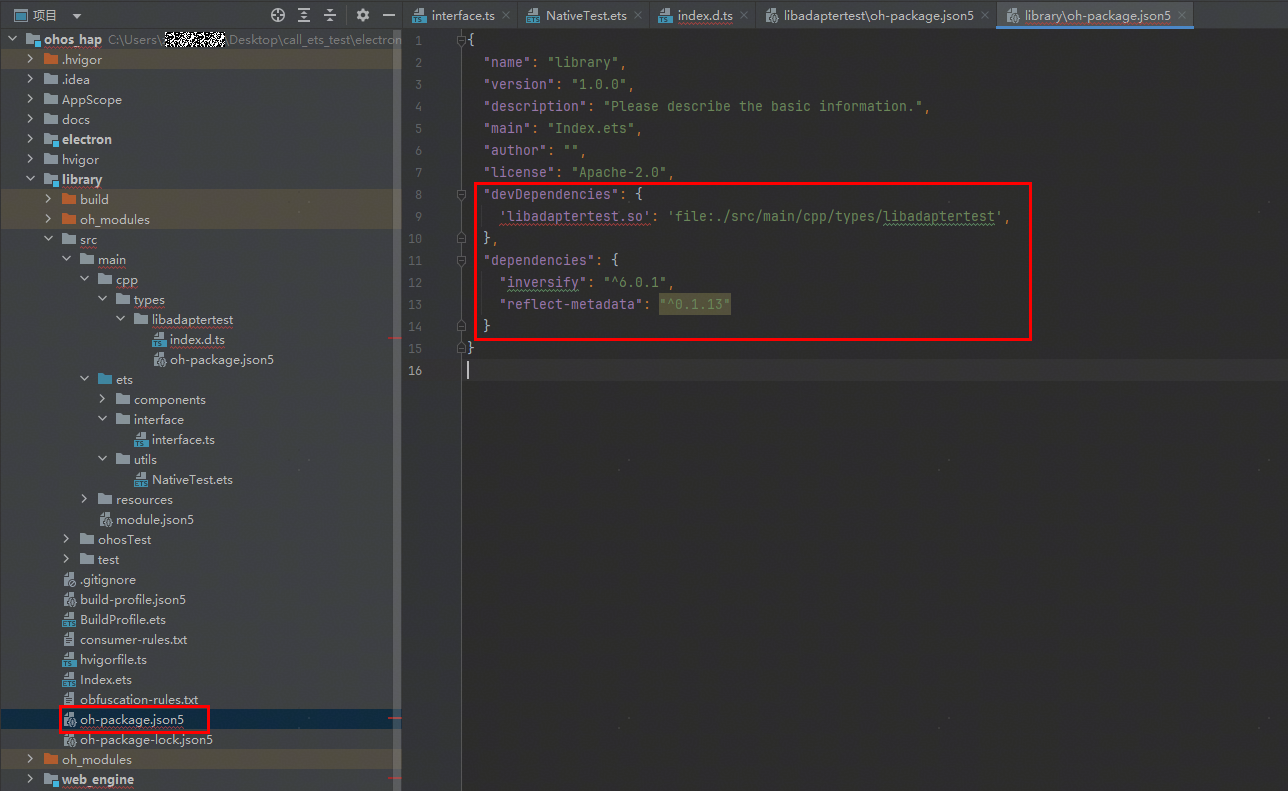This screenshot has height=791, width=1288.
Task: Open Index.ets file in library
Action: pos(106,680)
